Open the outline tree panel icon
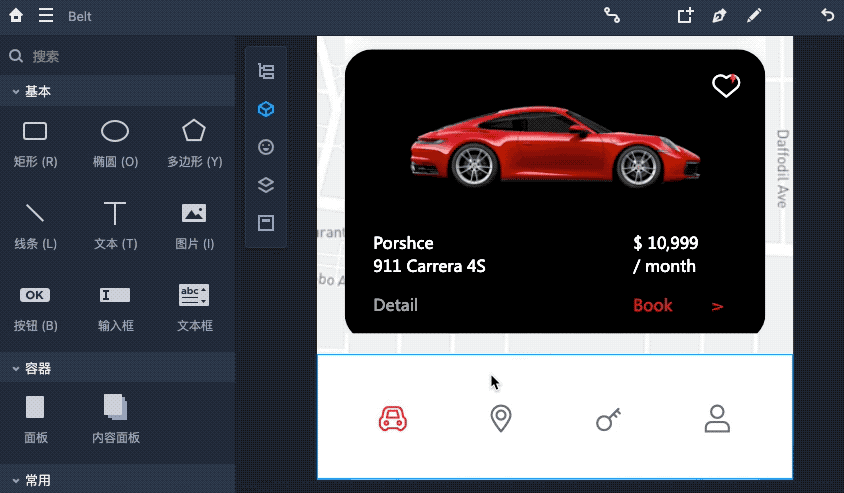 click(266, 71)
